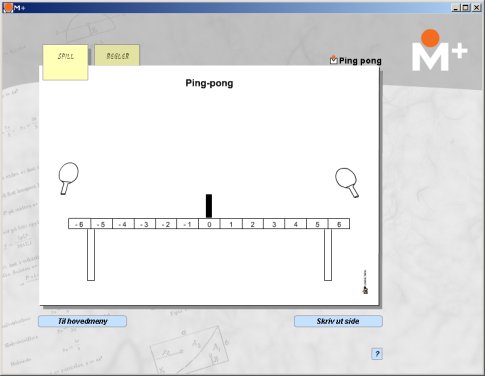485x376 pixels.
Task: Minimize the M+ window
Action: click(456, 7)
